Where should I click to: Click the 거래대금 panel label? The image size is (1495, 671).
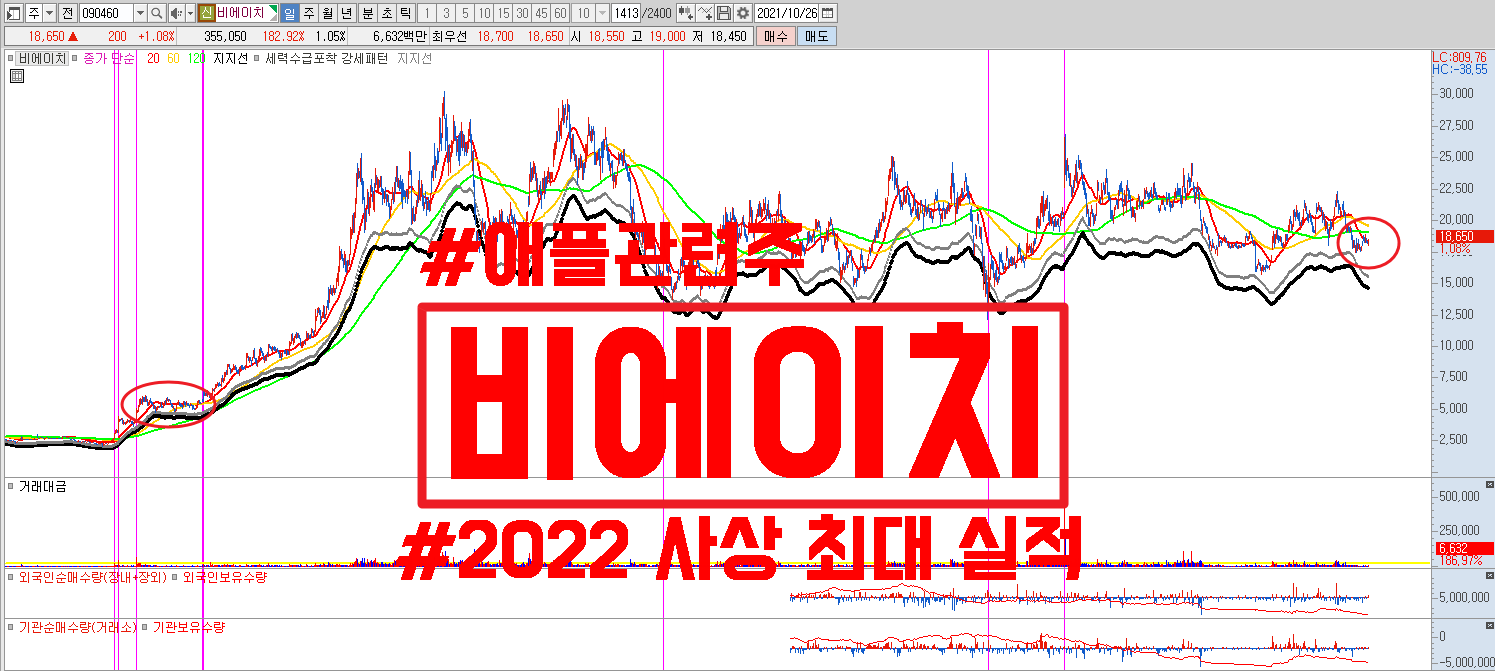[43, 486]
